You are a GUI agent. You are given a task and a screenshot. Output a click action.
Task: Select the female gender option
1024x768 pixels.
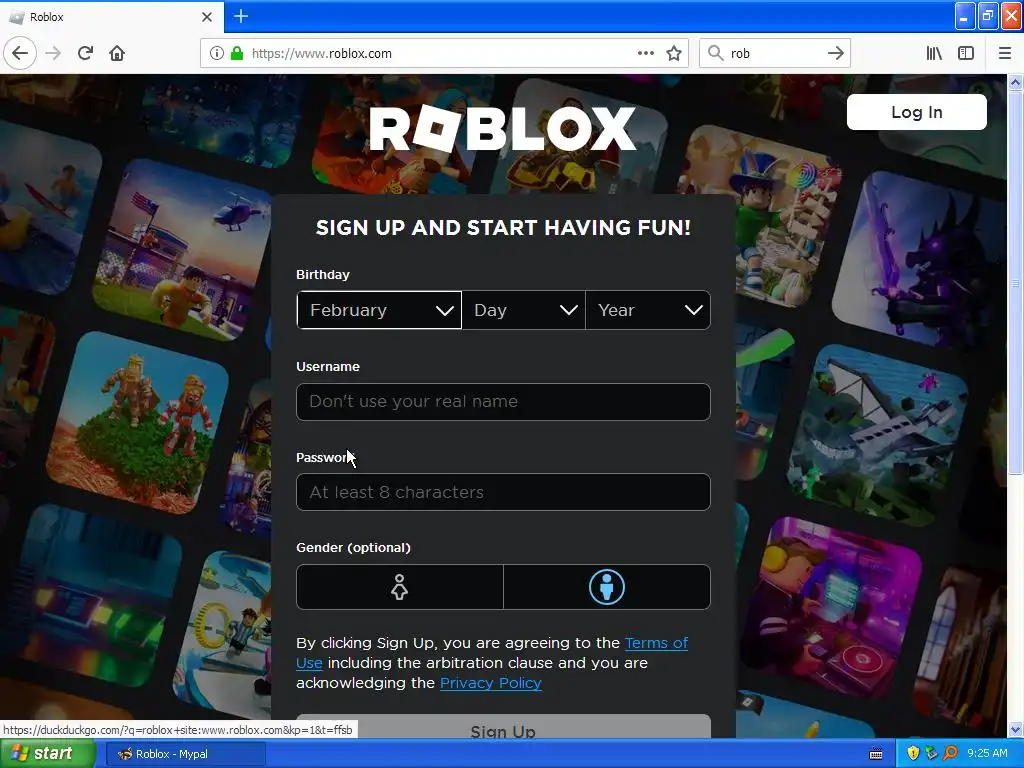(400, 586)
